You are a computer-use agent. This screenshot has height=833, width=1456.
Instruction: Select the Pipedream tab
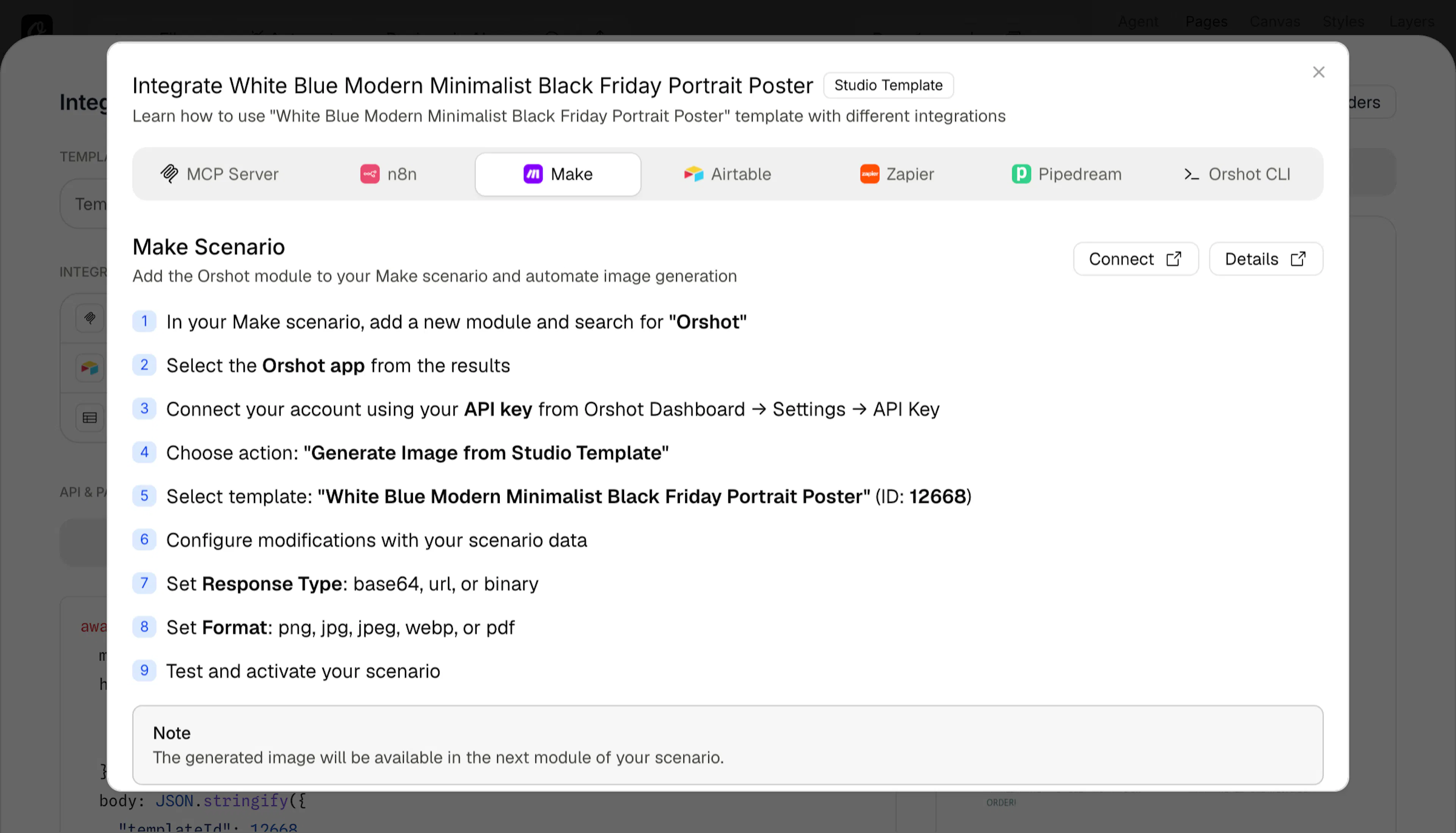[1067, 174]
